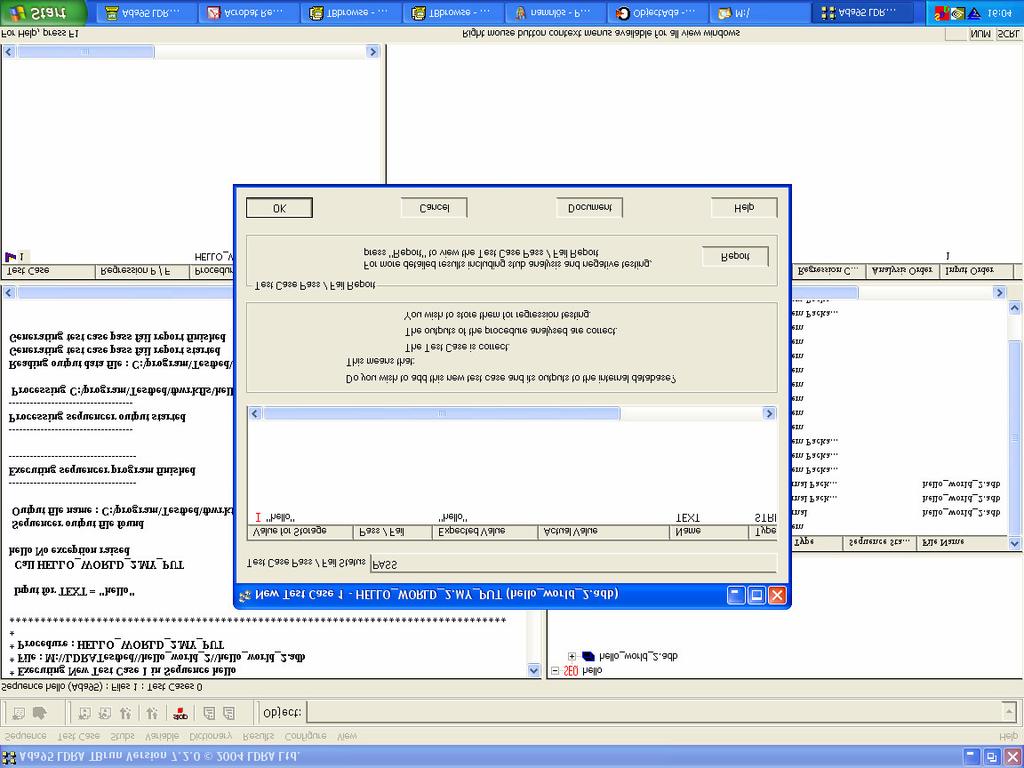Screen dimensions: 1024x768
Task: Click the document icon just right of Stop
Action: (209, 713)
